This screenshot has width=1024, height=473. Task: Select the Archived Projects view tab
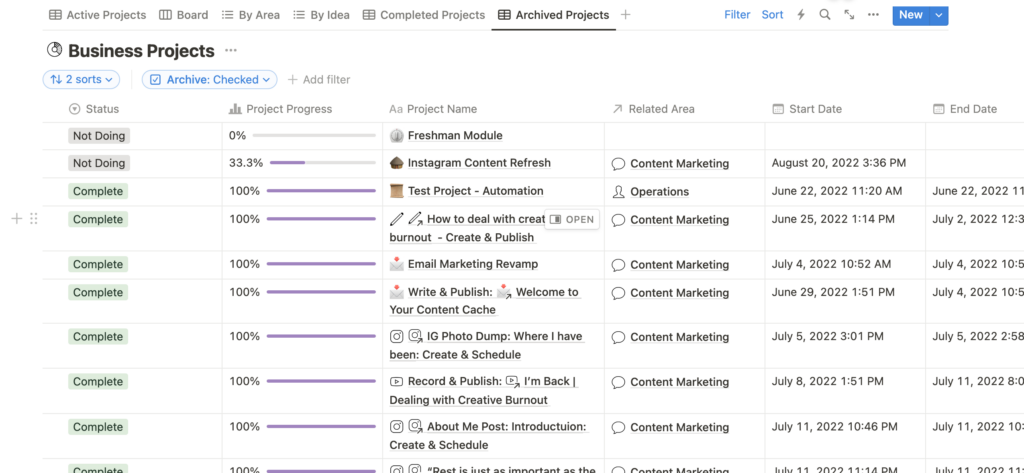(553, 15)
